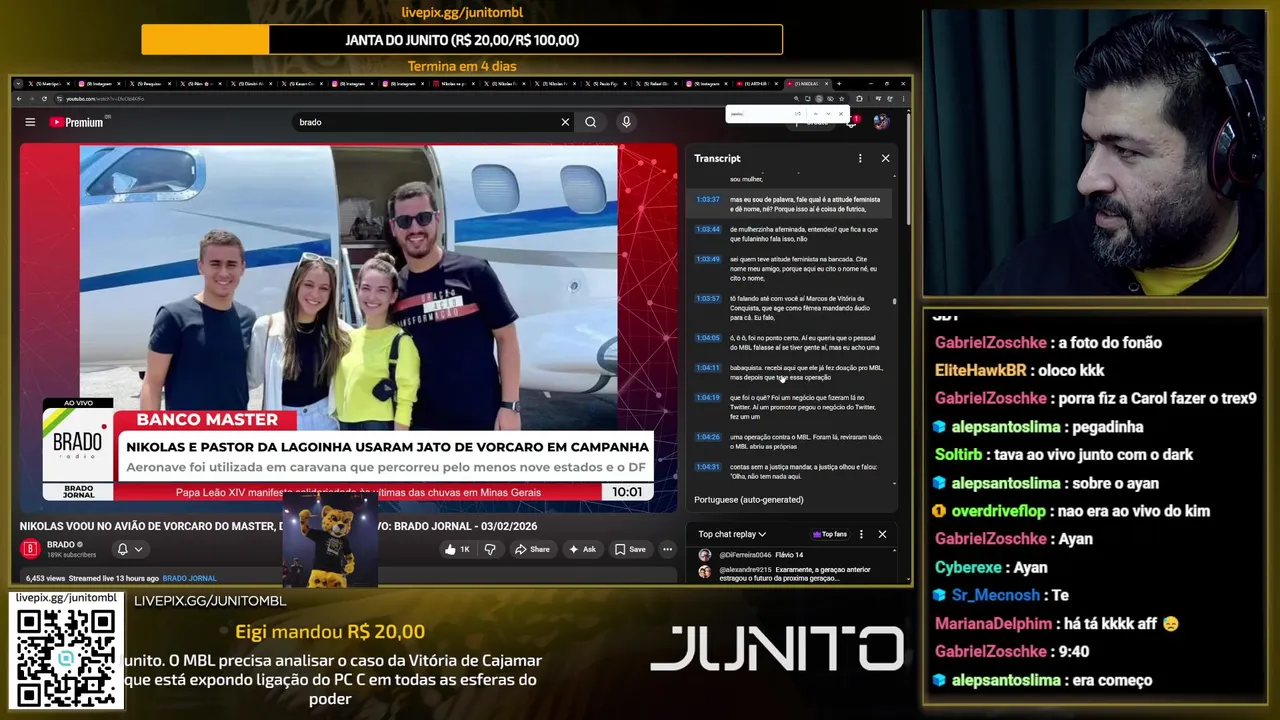Open more actions ellipsis beside Save
This screenshot has height=720, width=1280.
667,549
